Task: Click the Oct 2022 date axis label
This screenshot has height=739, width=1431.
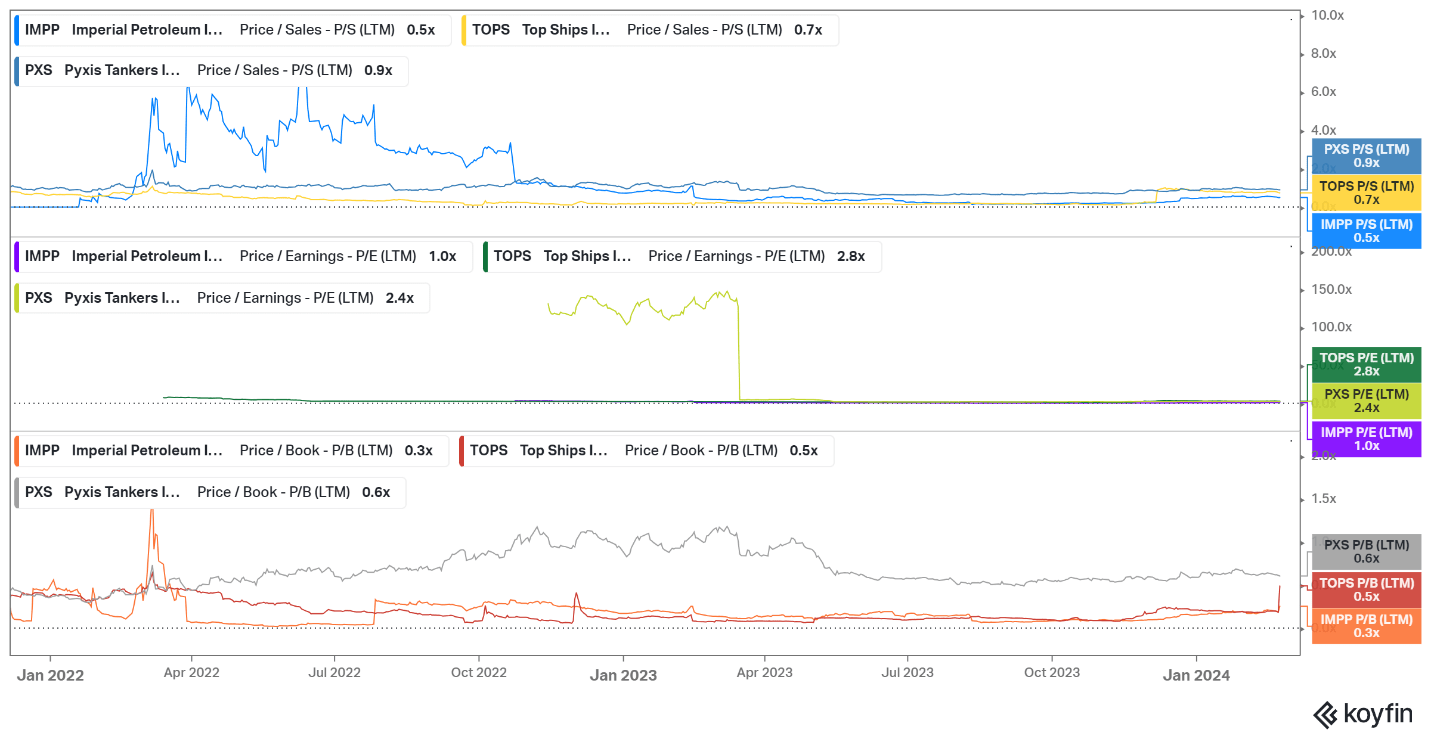Action: 479,673
